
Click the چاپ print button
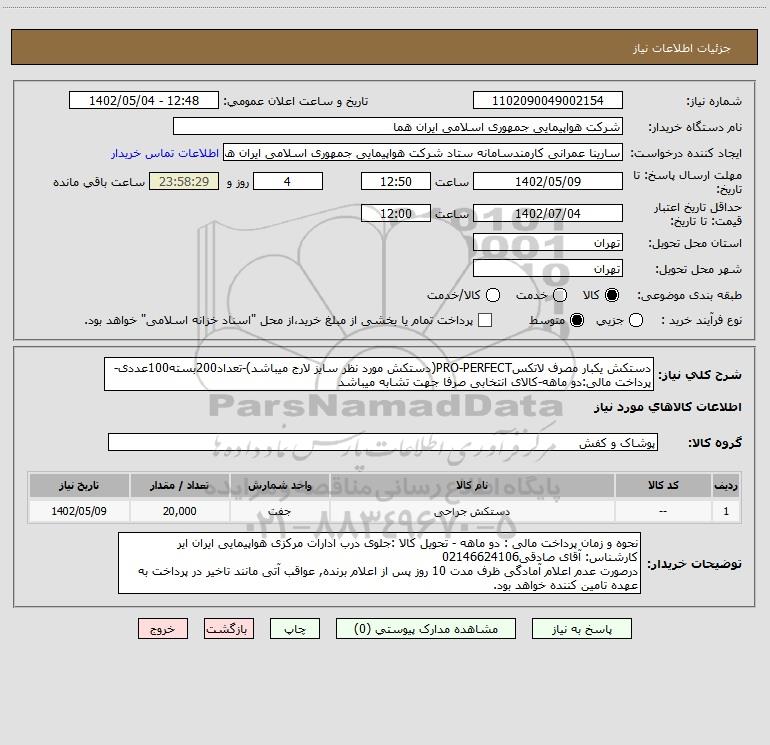point(295,629)
